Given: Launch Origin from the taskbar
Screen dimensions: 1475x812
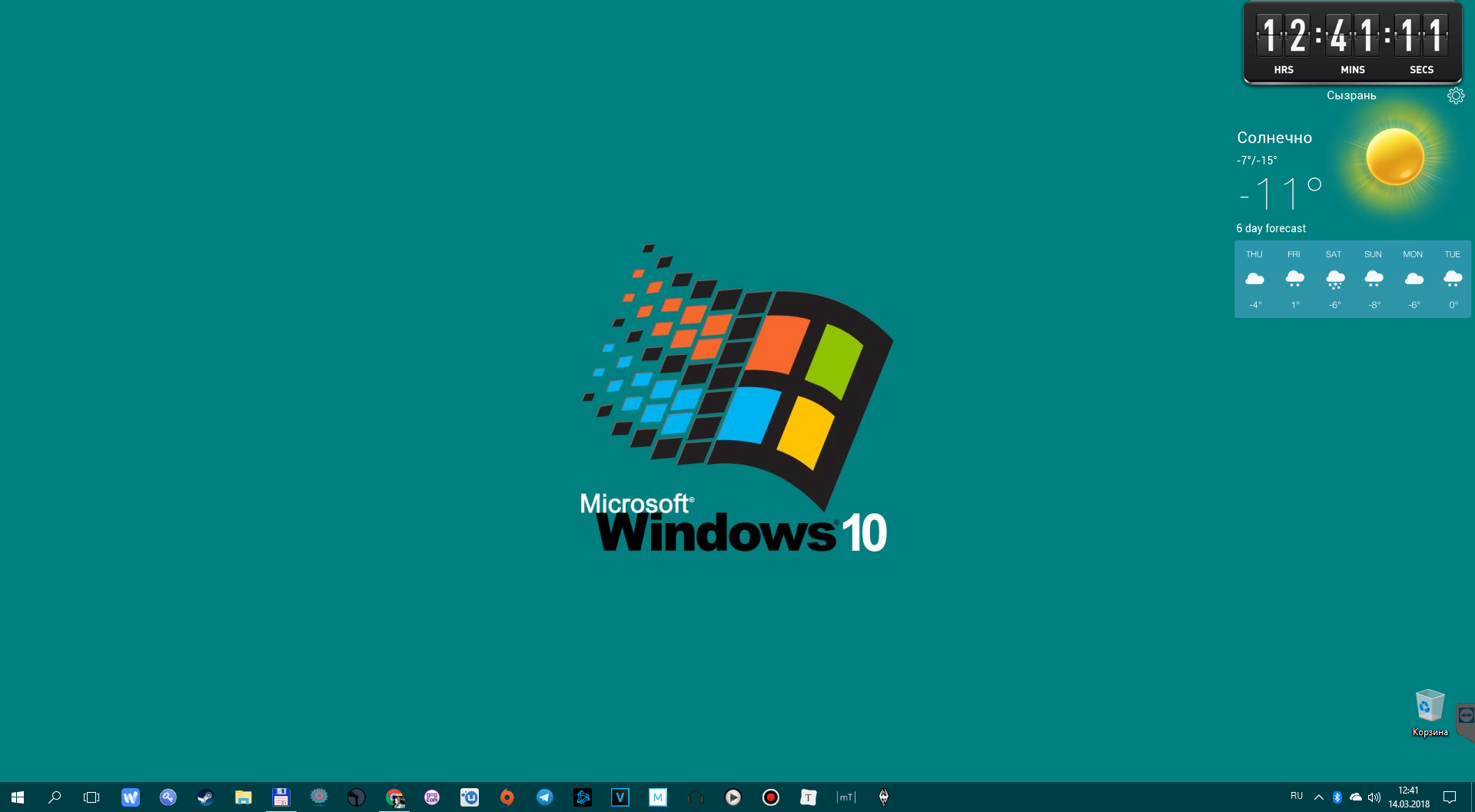Looking at the screenshot, I should [x=507, y=797].
